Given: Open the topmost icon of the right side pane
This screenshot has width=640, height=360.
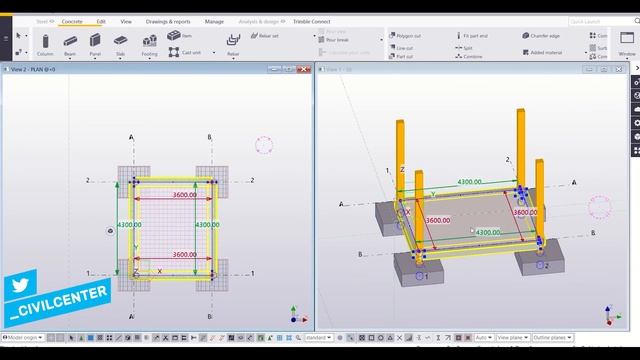Looking at the screenshot, I should tap(636, 82).
